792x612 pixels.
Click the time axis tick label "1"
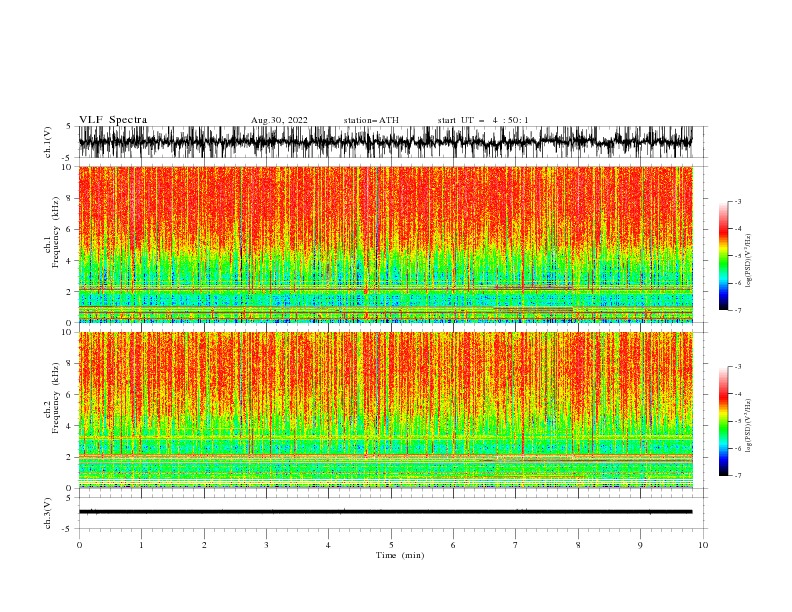tap(141, 545)
